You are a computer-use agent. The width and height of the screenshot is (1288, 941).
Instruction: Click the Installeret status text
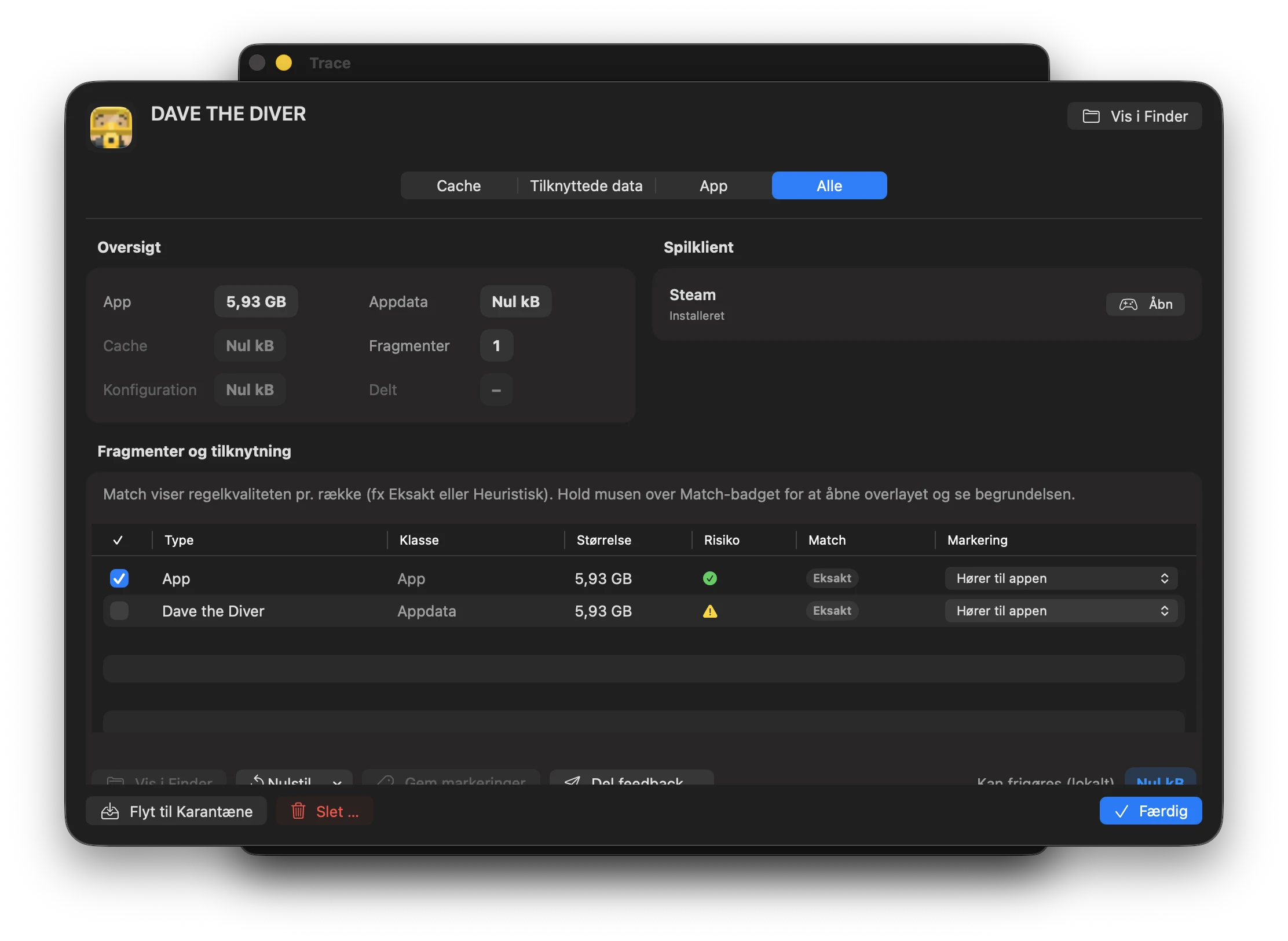click(697, 316)
